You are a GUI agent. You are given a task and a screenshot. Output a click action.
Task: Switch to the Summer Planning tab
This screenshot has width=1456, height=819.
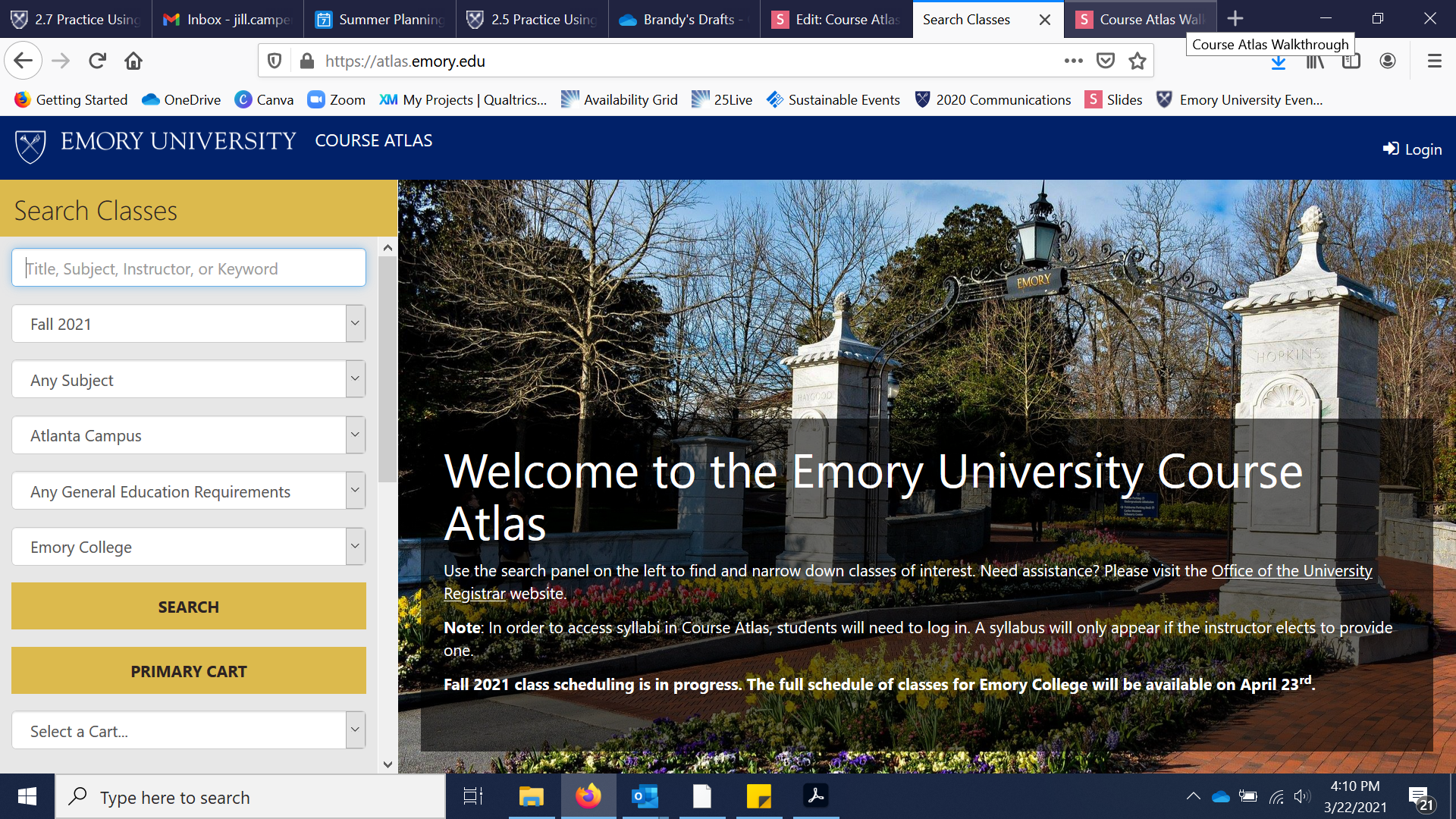(380, 19)
